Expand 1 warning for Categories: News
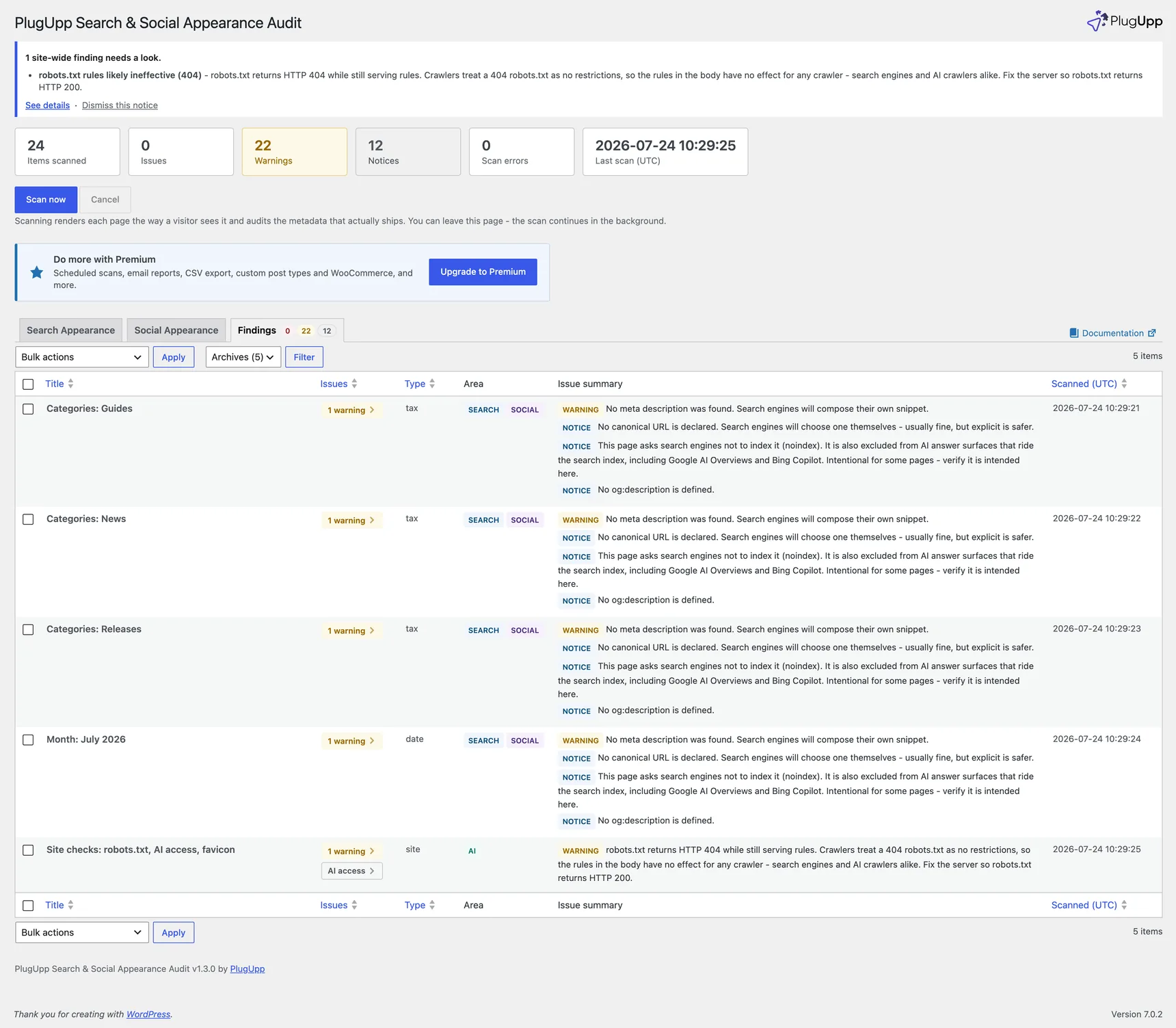 pos(351,520)
